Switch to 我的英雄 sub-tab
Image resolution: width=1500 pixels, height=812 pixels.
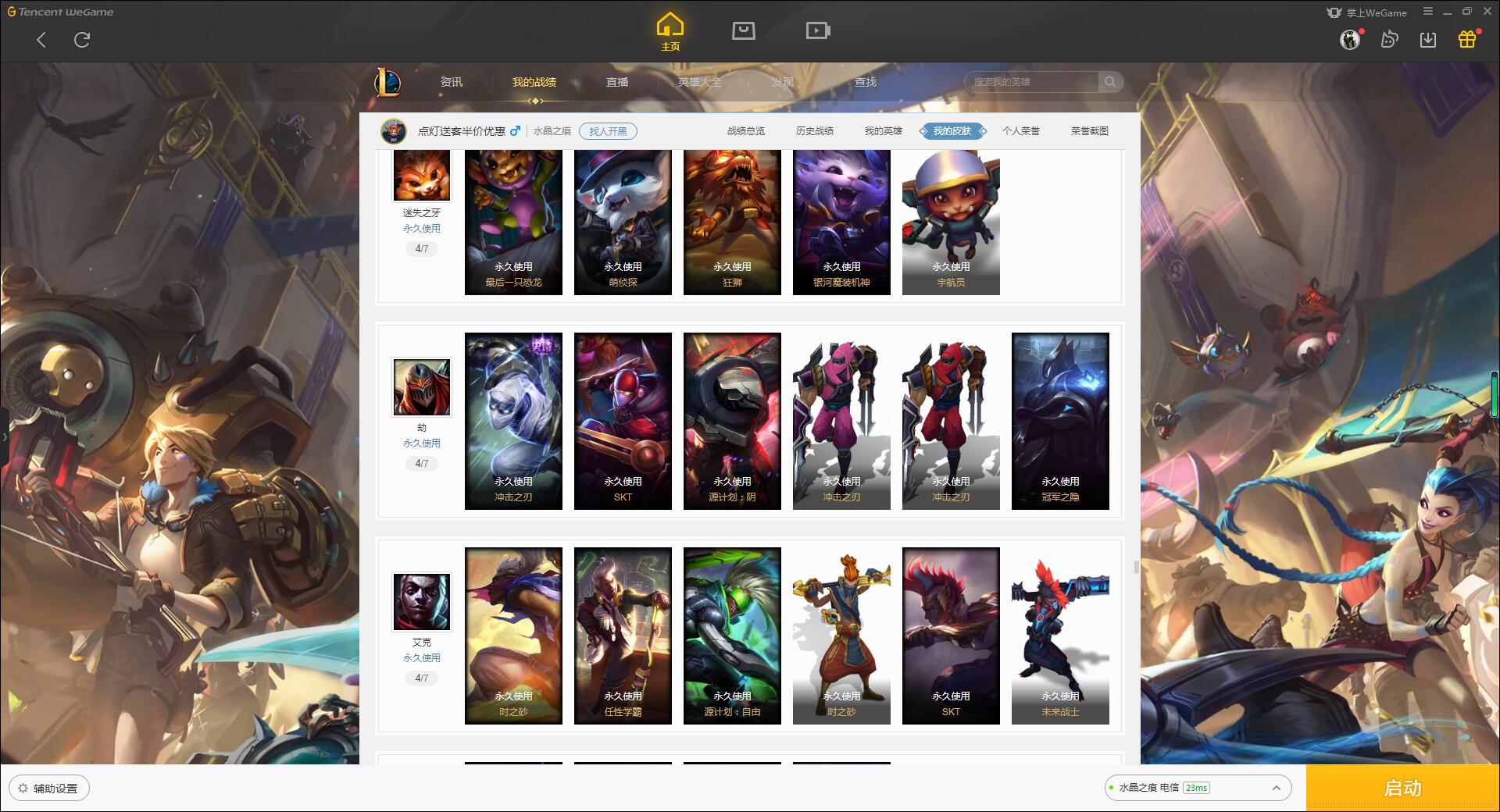(x=884, y=131)
